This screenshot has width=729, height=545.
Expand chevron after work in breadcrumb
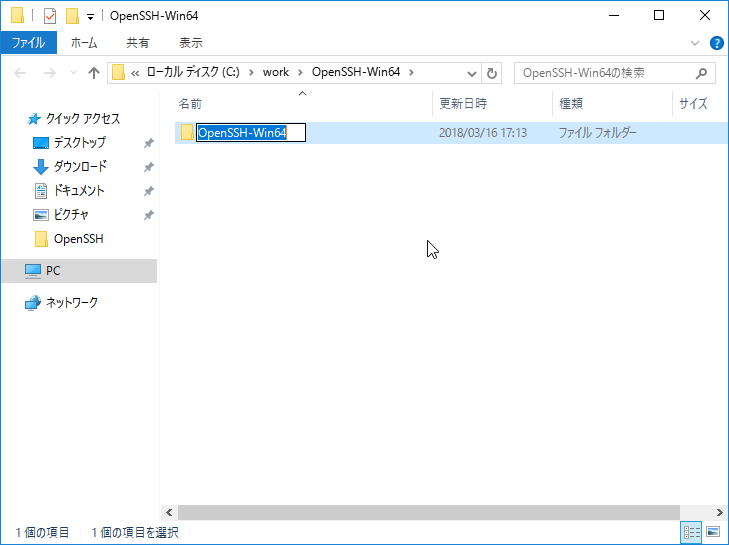tap(300, 73)
